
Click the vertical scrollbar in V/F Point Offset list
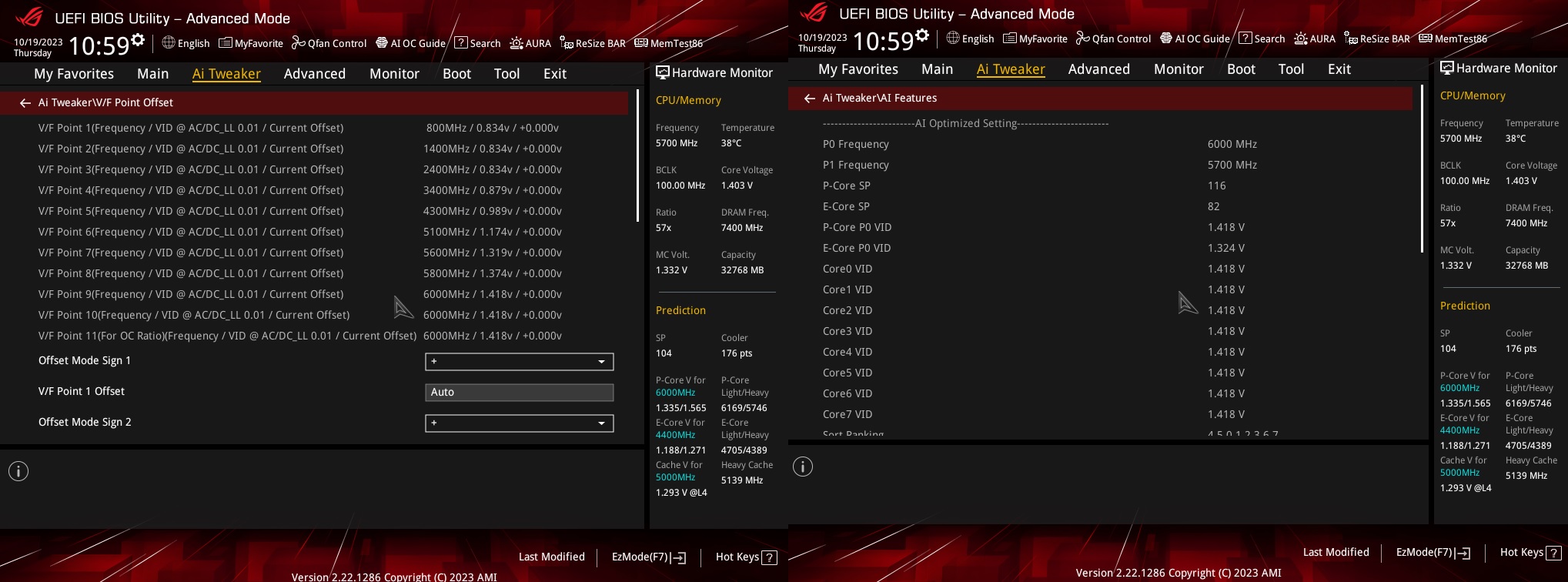(637, 156)
